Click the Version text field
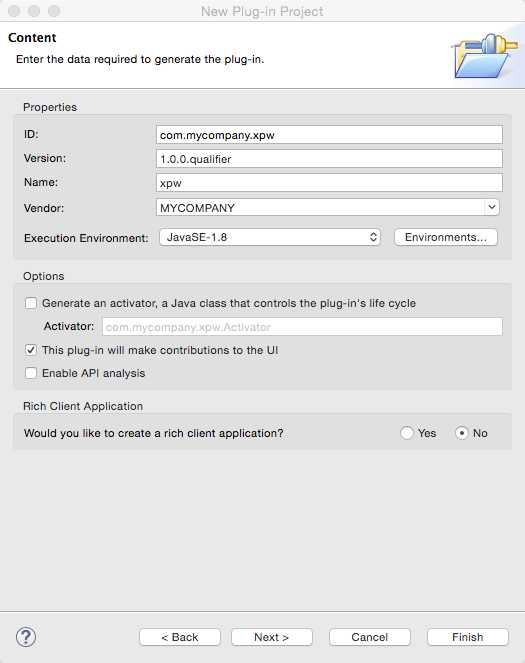The width and height of the screenshot is (525, 663). pos(329,159)
